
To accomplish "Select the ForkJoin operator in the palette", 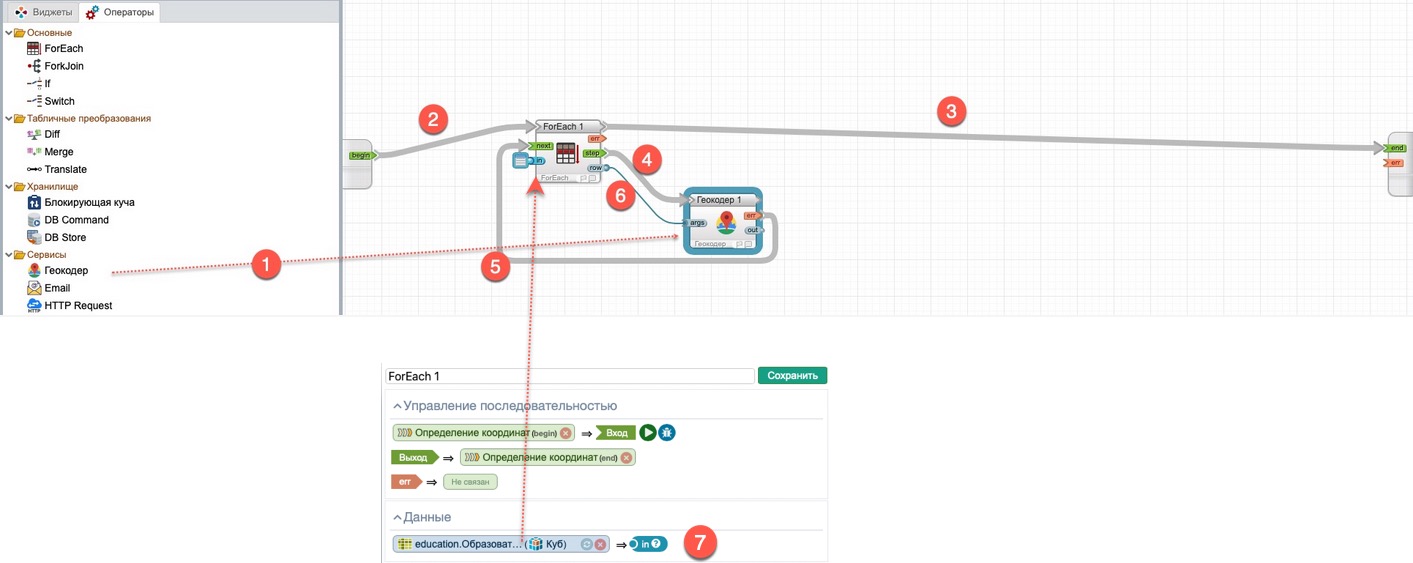I will click(x=63, y=66).
